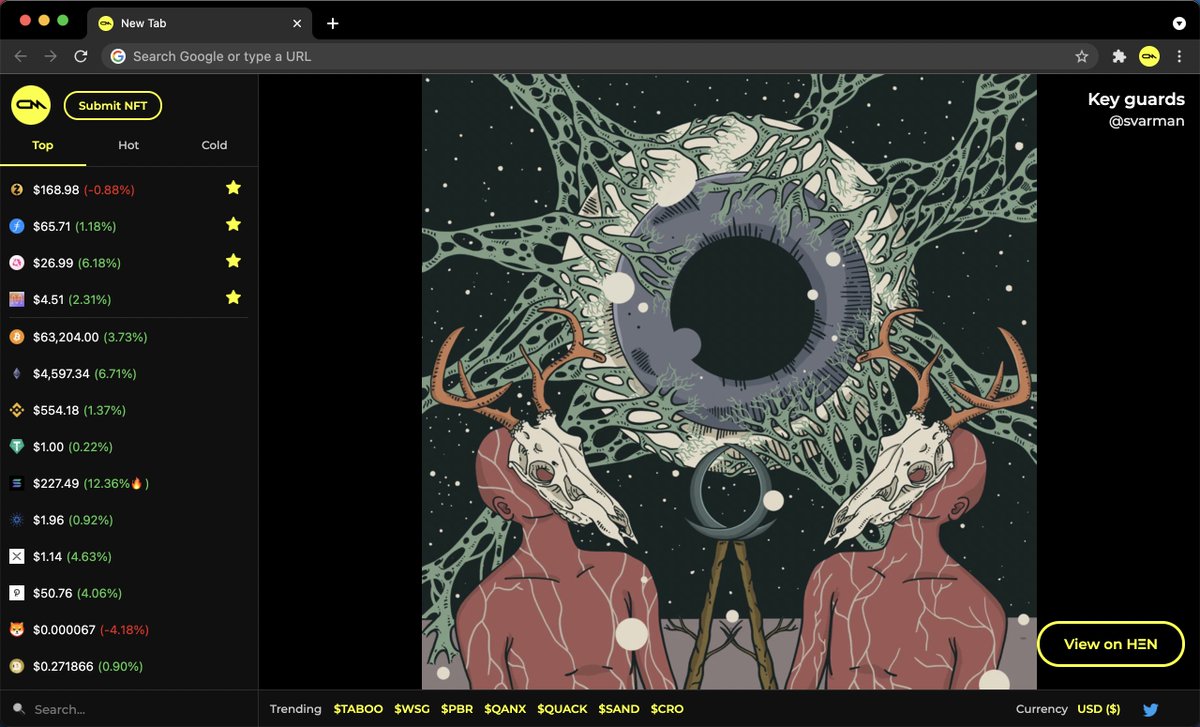Switch to the Hot tab

(x=129, y=145)
